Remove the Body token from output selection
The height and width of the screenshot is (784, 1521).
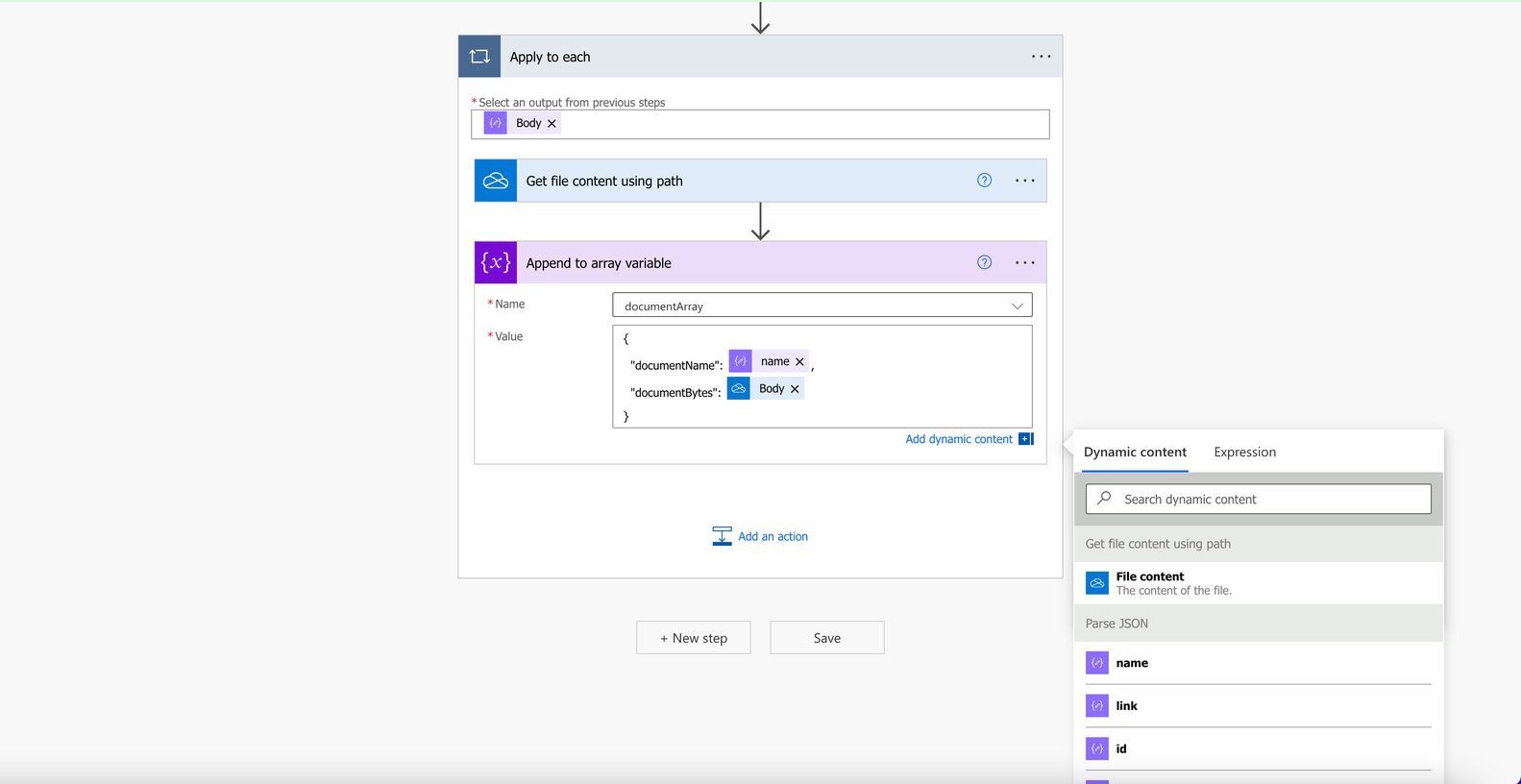click(552, 124)
